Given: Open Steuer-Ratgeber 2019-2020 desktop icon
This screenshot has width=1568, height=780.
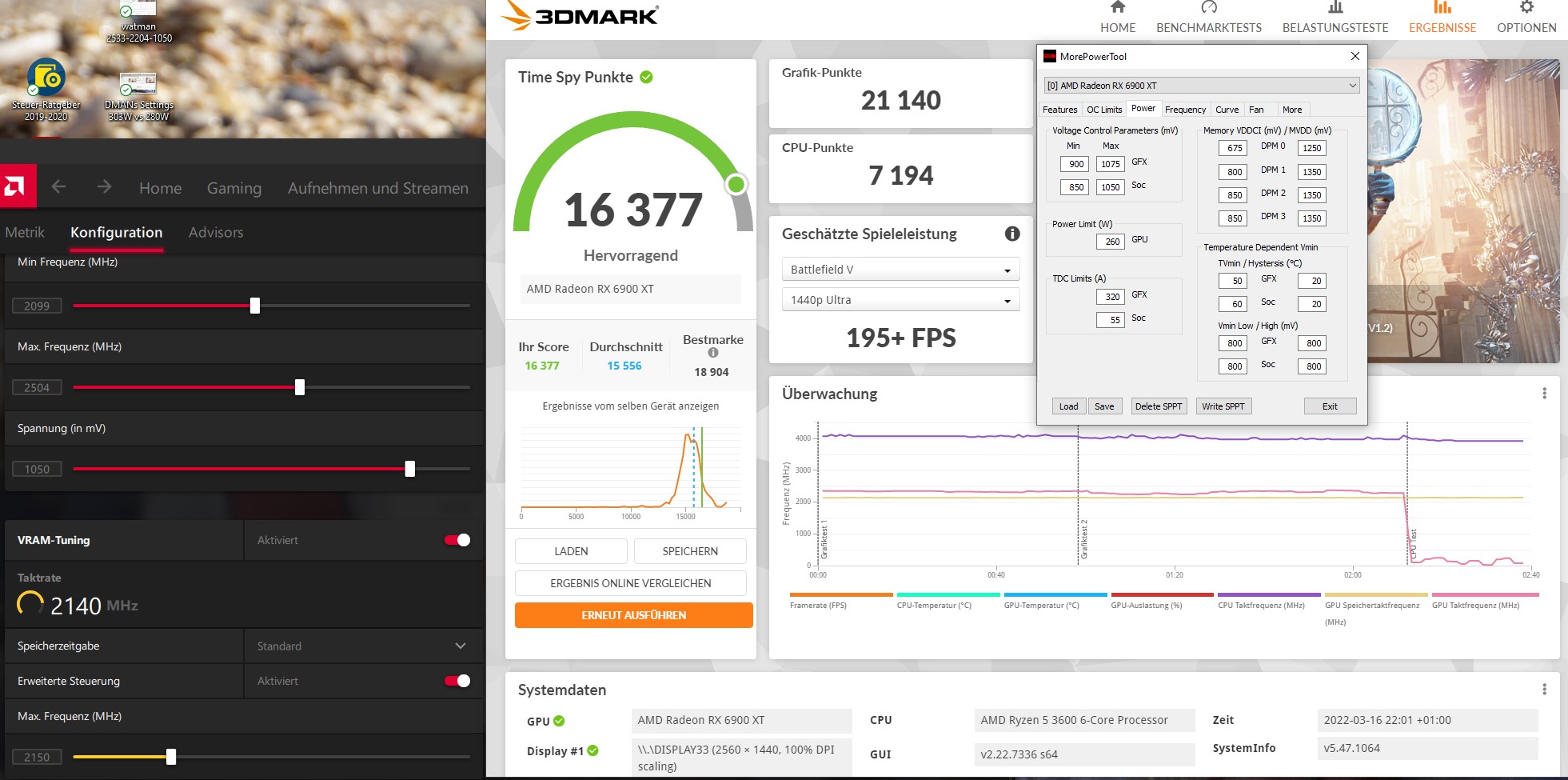Looking at the screenshot, I should point(46,90).
